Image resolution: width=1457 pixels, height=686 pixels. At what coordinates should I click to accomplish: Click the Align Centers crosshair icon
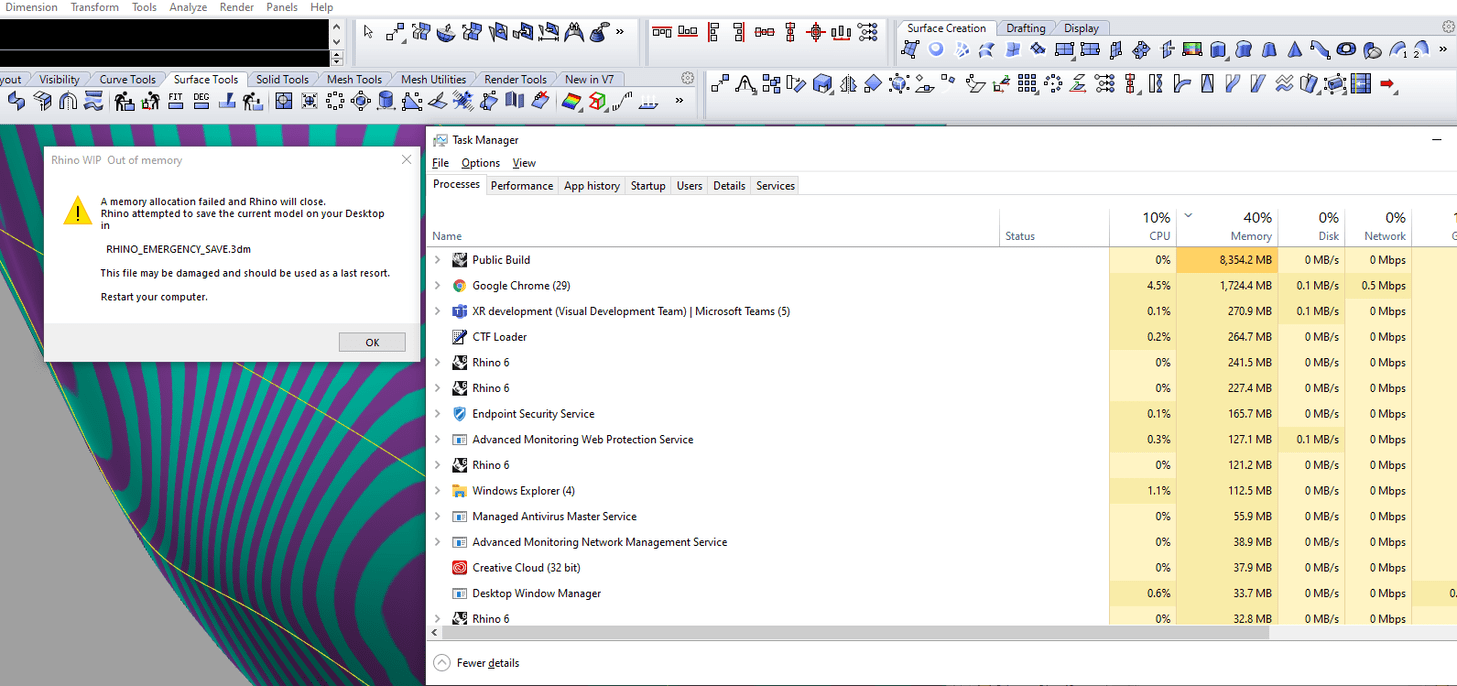pos(815,32)
